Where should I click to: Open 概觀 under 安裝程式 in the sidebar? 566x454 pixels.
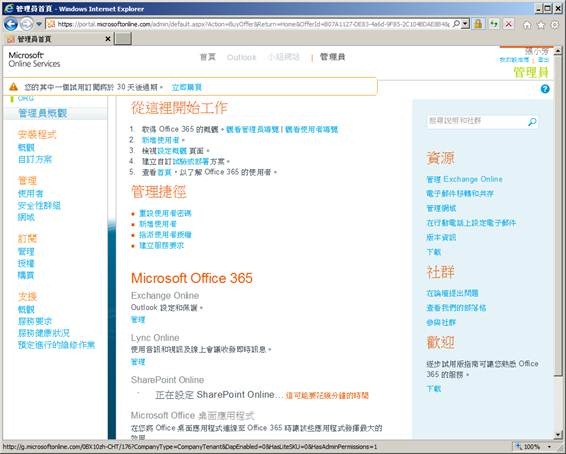[x=26, y=147]
